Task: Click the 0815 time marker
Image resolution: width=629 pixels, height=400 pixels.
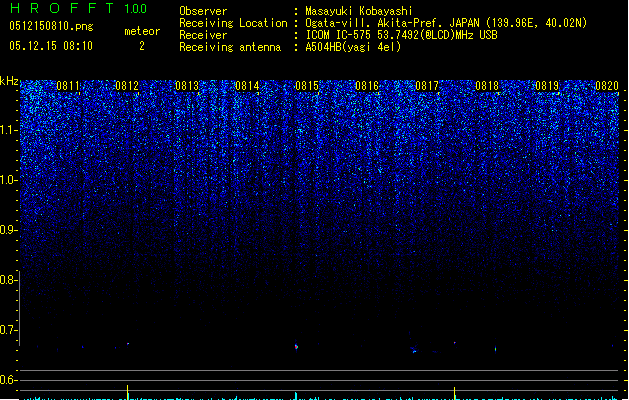Action: tap(307, 86)
